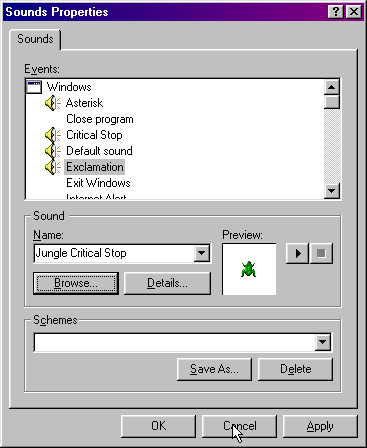Image resolution: width=367 pixels, height=448 pixels.
Task: Click the Save As... scheme button
Action: [x=214, y=369]
